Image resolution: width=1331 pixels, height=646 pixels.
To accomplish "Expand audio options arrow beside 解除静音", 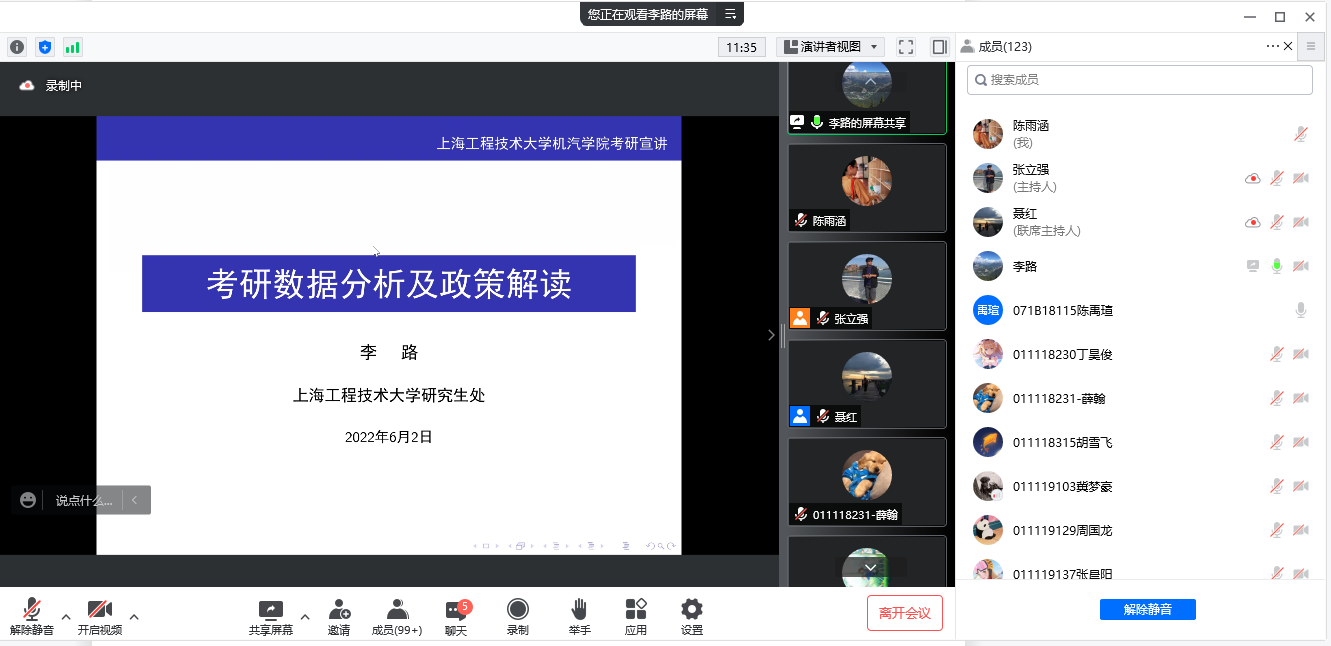I will point(66,617).
